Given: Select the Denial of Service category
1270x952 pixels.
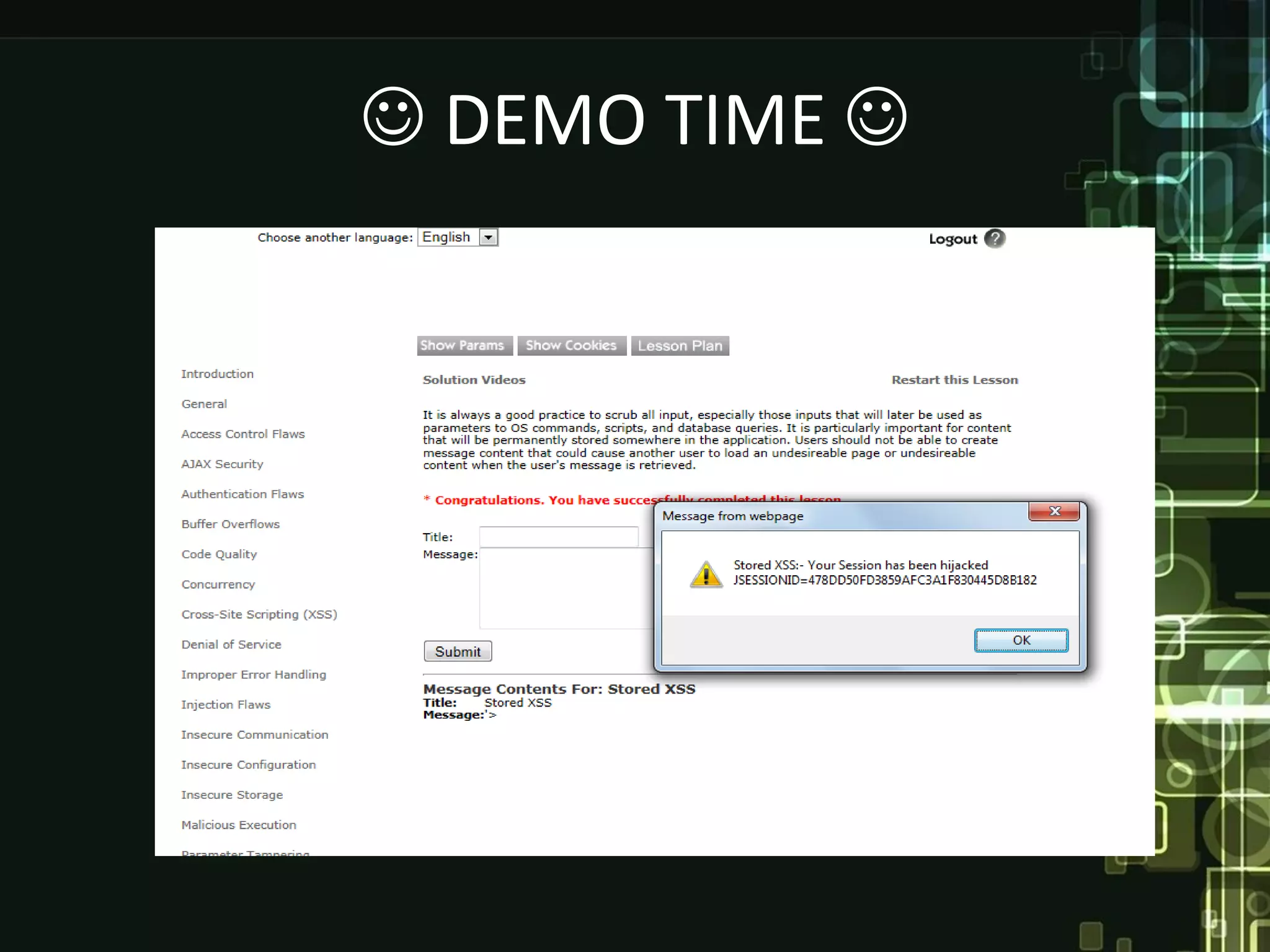Looking at the screenshot, I should (x=231, y=645).
